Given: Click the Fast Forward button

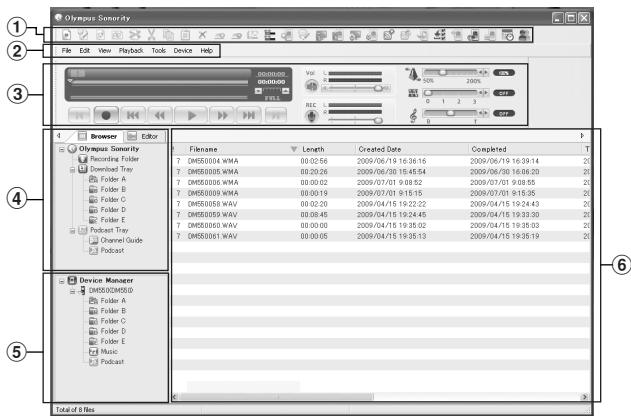Looking at the screenshot, I should [222, 116].
